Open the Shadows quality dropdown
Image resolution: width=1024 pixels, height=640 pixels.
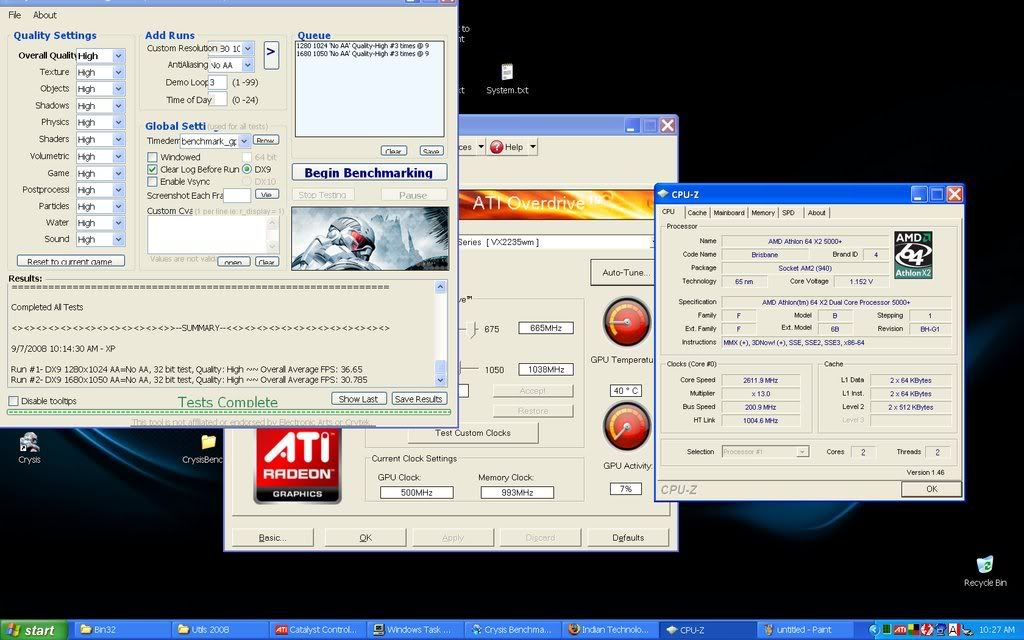[118, 106]
